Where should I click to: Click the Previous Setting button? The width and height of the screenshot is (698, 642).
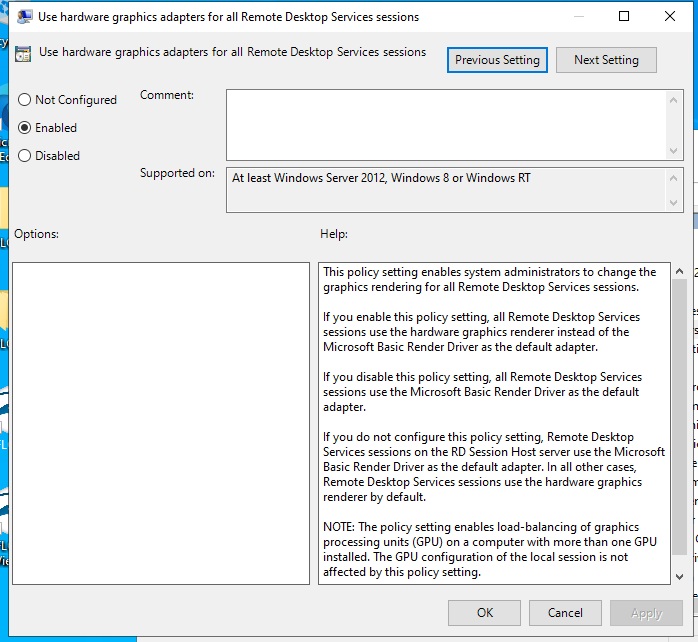point(497,60)
